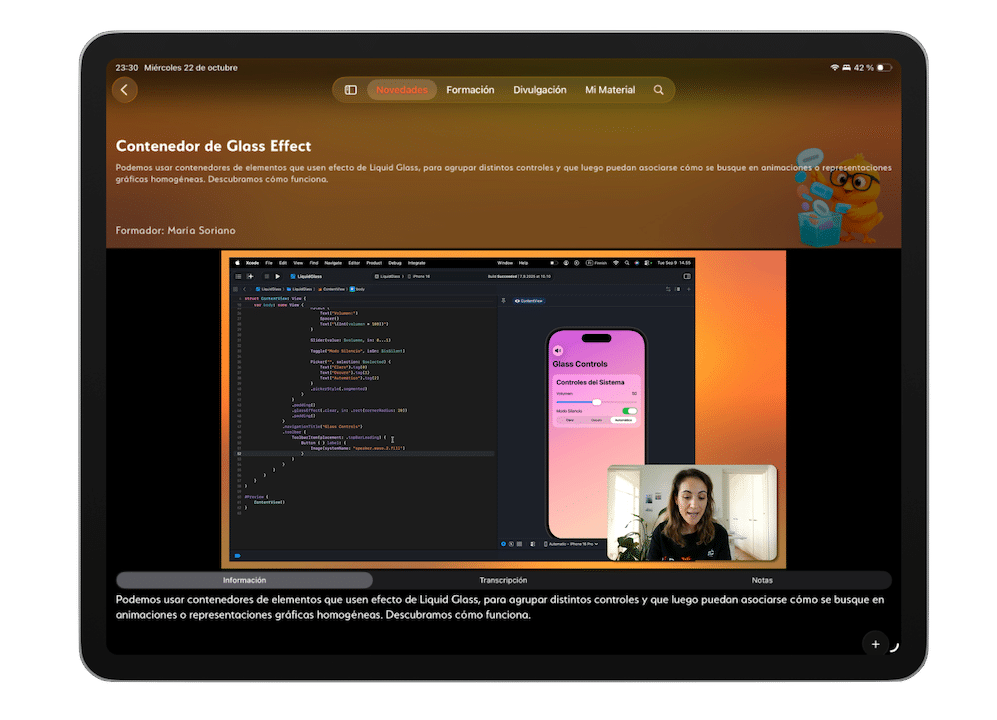Image resolution: width=997 pixels, height=720 pixels.
Task: Click the Volumen slider in the preview
Action: pyautogui.click(x=596, y=402)
